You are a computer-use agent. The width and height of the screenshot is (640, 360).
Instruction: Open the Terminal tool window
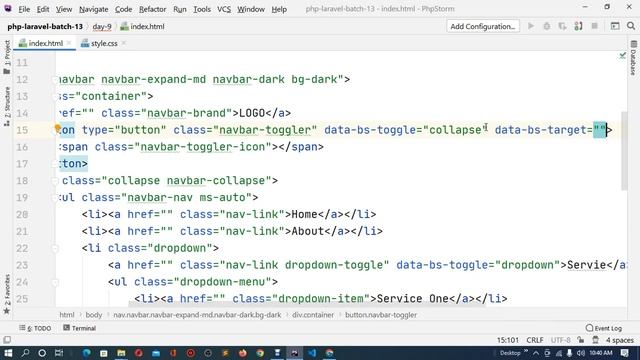pos(80,328)
